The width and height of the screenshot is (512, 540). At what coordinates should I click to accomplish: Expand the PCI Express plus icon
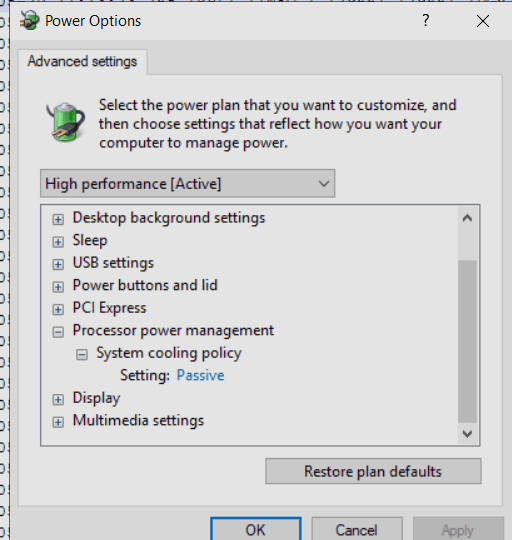tap(58, 309)
